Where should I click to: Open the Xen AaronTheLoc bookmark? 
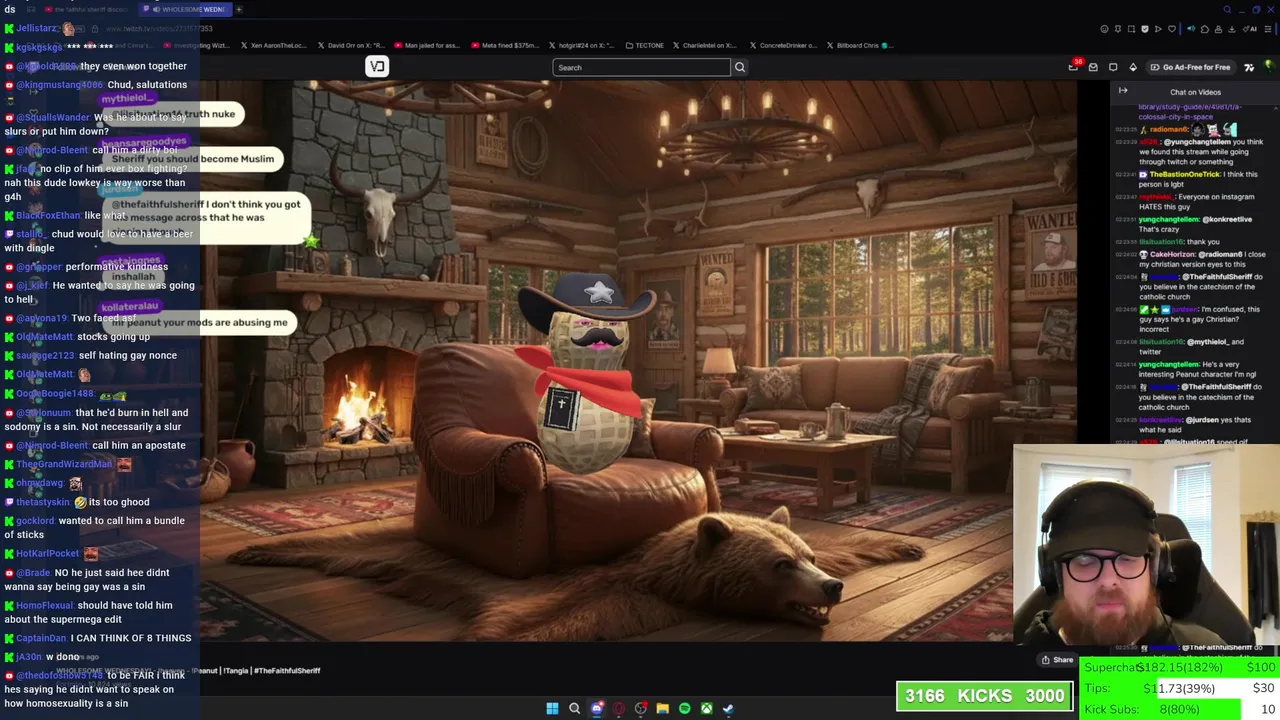[273, 45]
